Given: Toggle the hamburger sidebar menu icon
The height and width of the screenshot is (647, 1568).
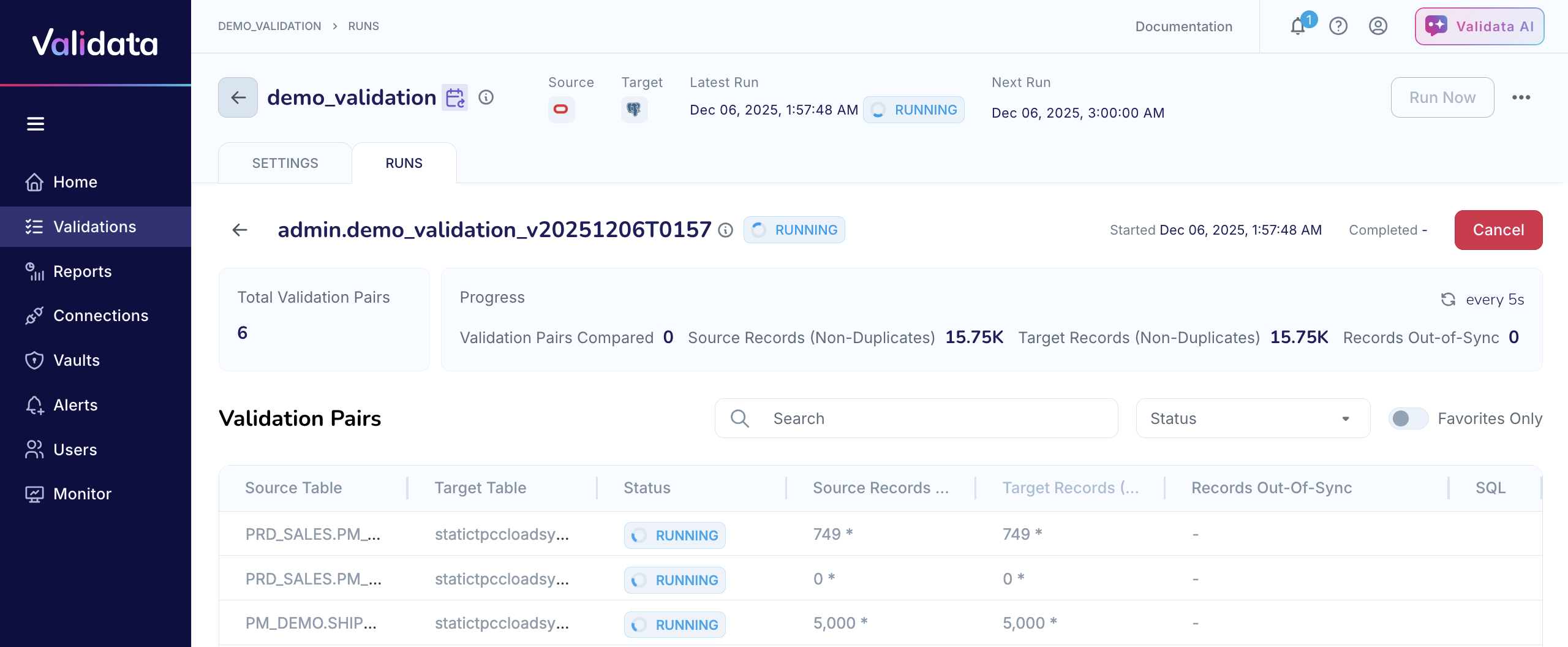Looking at the screenshot, I should tap(36, 124).
